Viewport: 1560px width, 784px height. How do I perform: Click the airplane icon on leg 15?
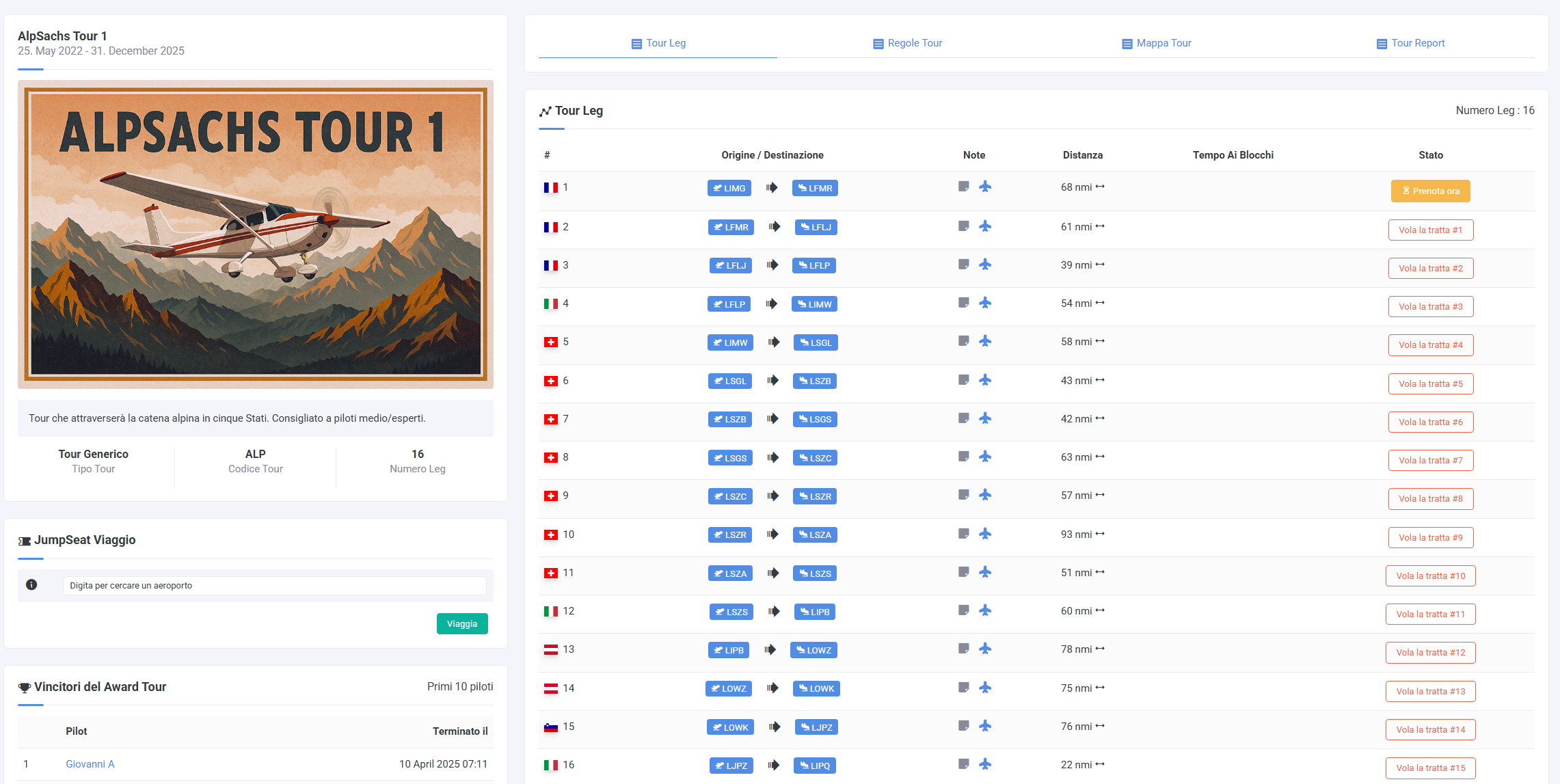tap(984, 726)
